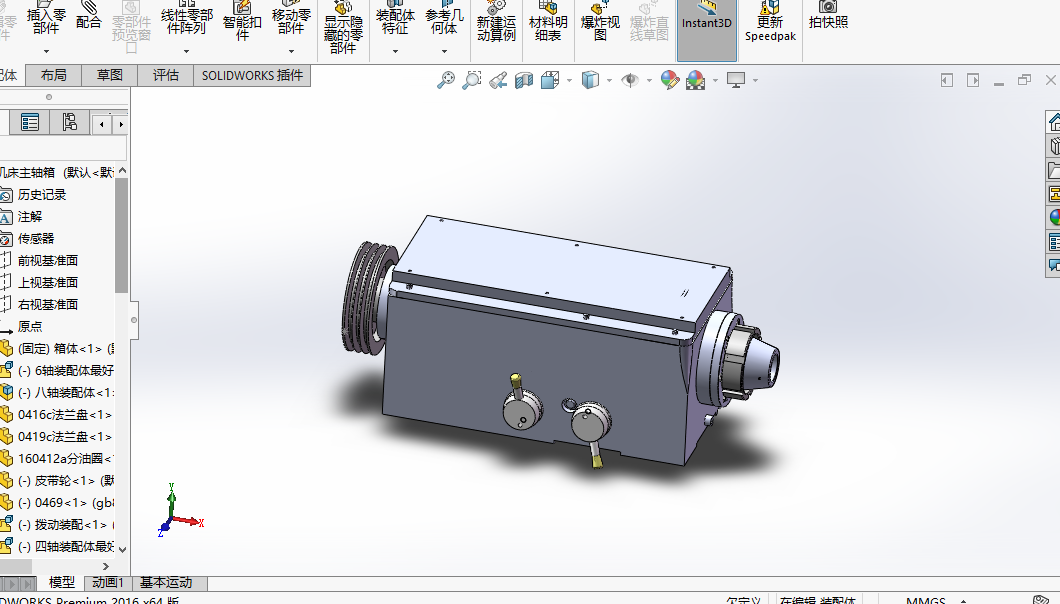Open Linear Component Pattern (线性零部件阵列) tool
The width and height of the screenshot is (1060, 604).
pyautogui.click(x=187, y=19)
